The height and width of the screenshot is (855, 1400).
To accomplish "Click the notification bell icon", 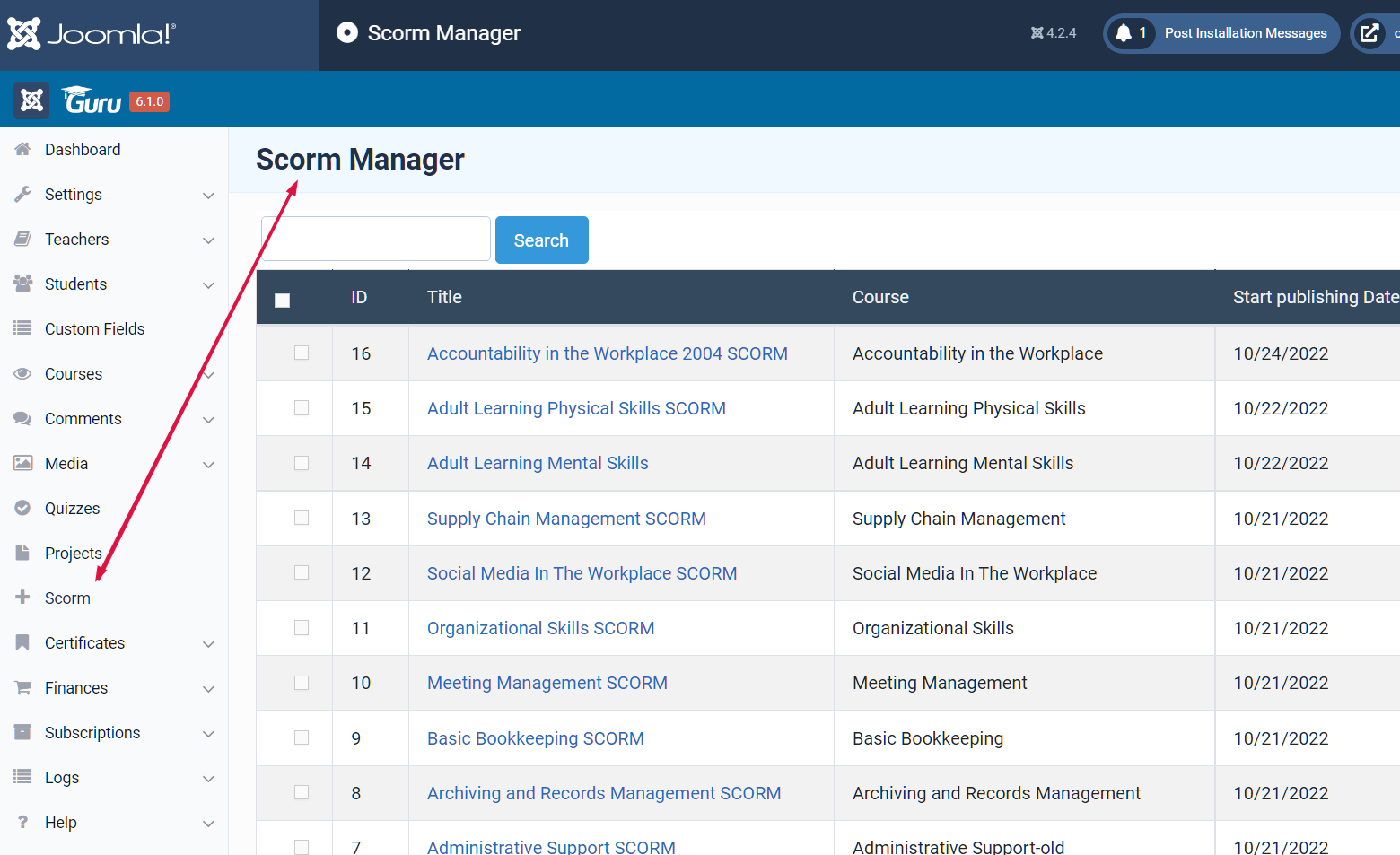I will [x=1123, y=33].
